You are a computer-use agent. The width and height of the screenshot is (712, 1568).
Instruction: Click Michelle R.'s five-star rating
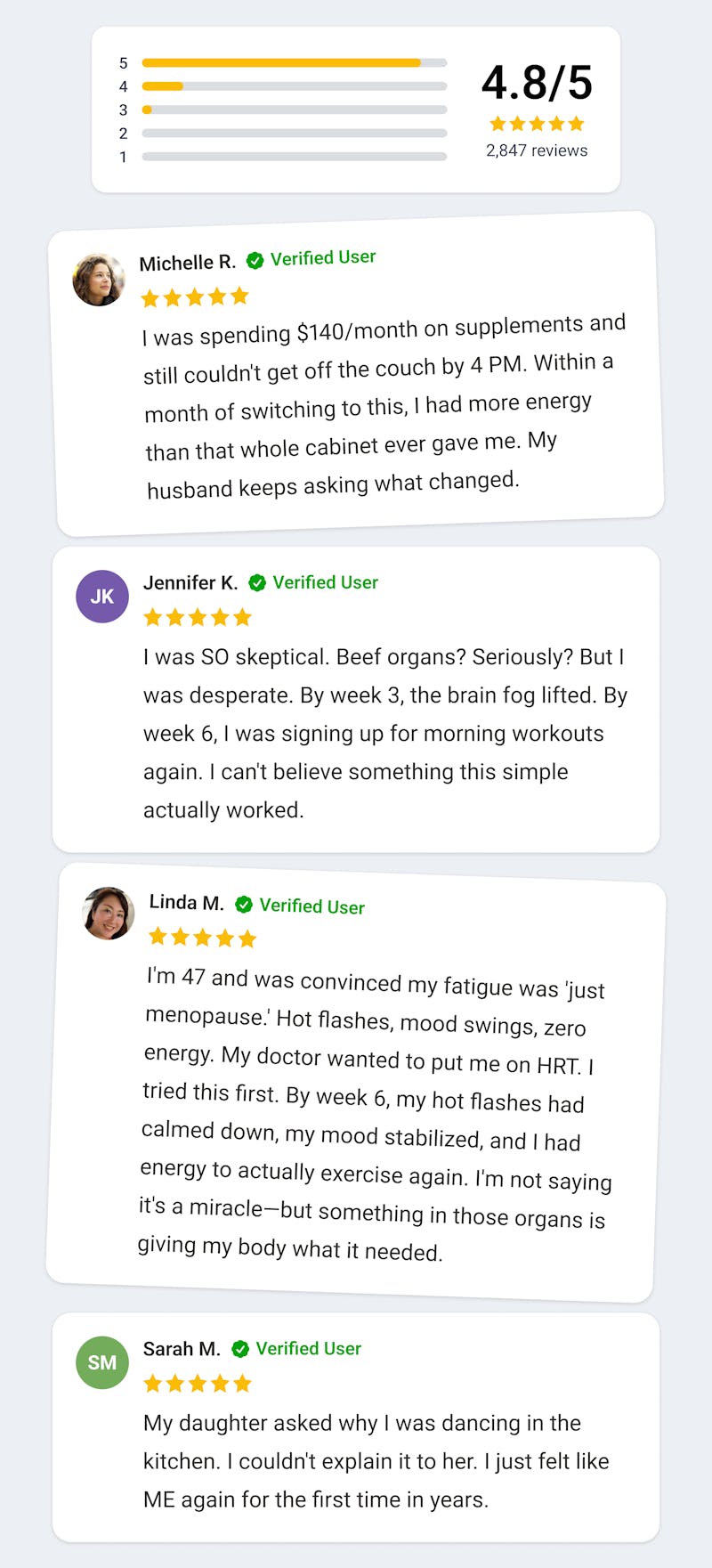click(x=195, y=297)
